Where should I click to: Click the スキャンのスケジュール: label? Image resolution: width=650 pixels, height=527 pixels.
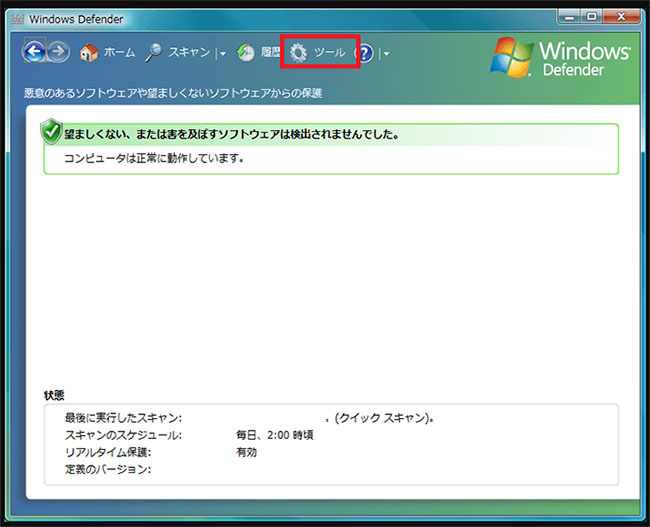[123, 435]
